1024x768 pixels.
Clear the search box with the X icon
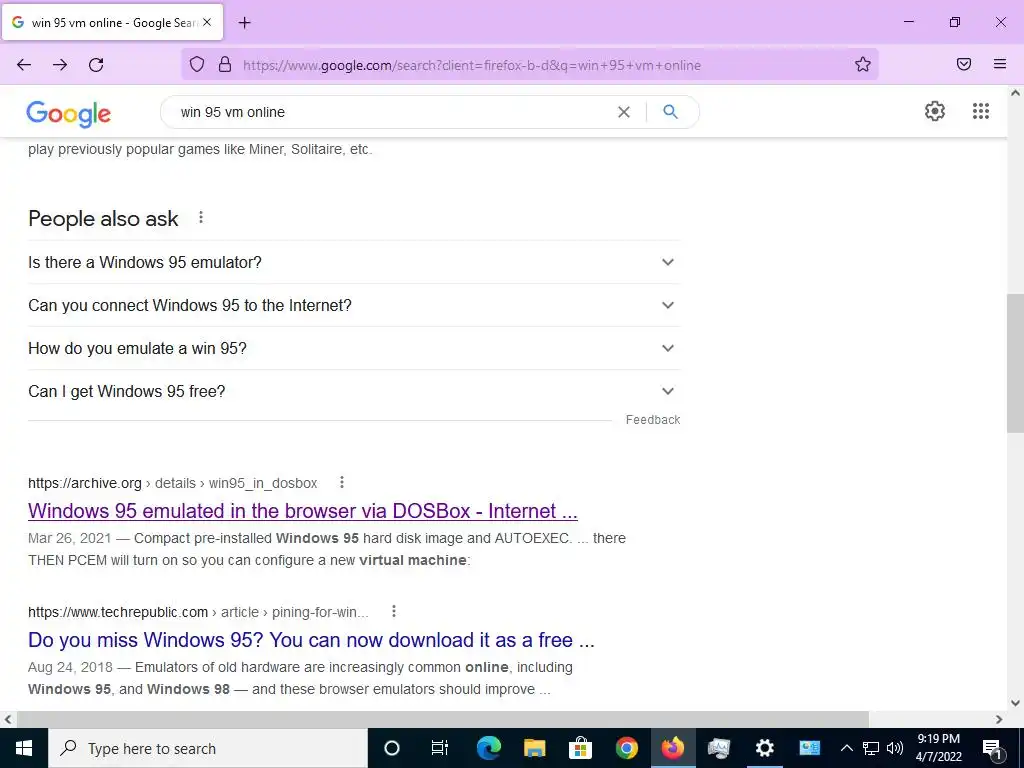click(x=624, y=112)
